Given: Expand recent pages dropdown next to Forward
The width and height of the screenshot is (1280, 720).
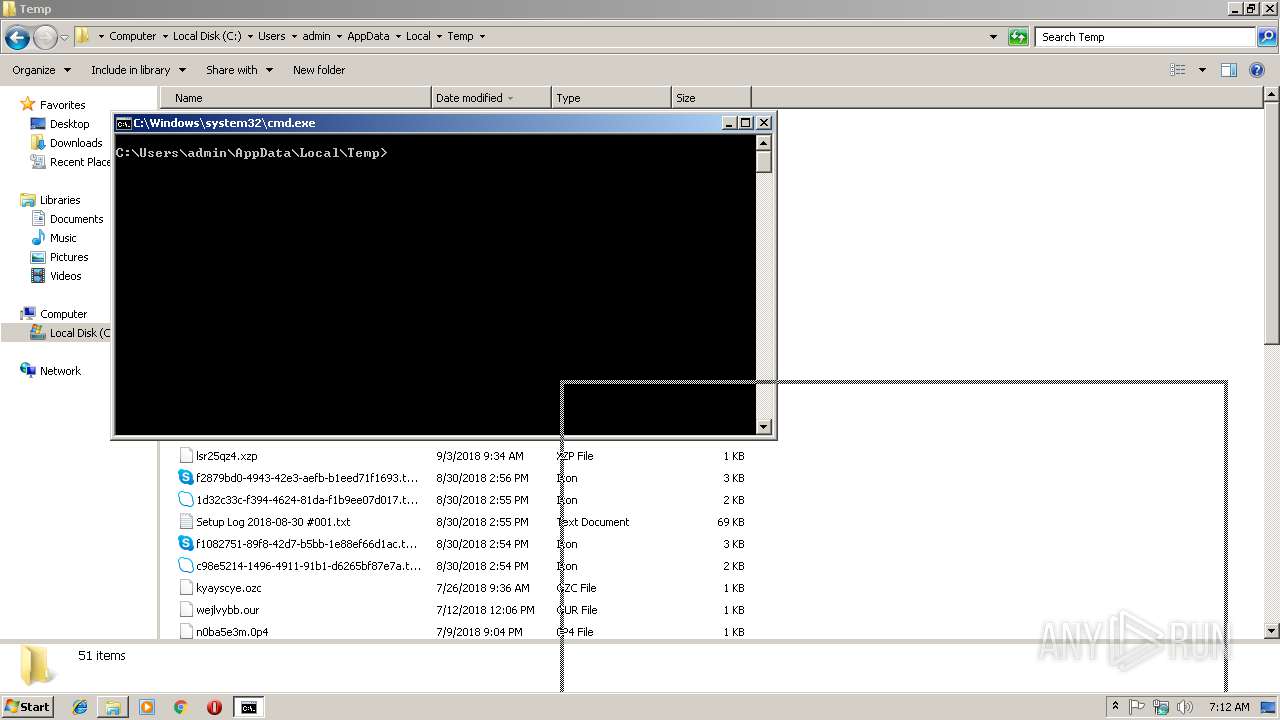Looking at the screenshot, I should [64, 37].
